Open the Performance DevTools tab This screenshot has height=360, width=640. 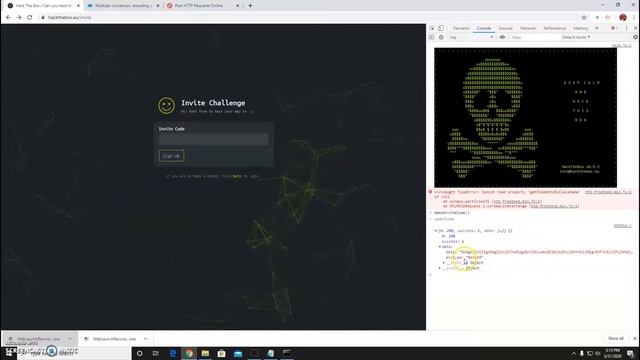coord(554,28)
